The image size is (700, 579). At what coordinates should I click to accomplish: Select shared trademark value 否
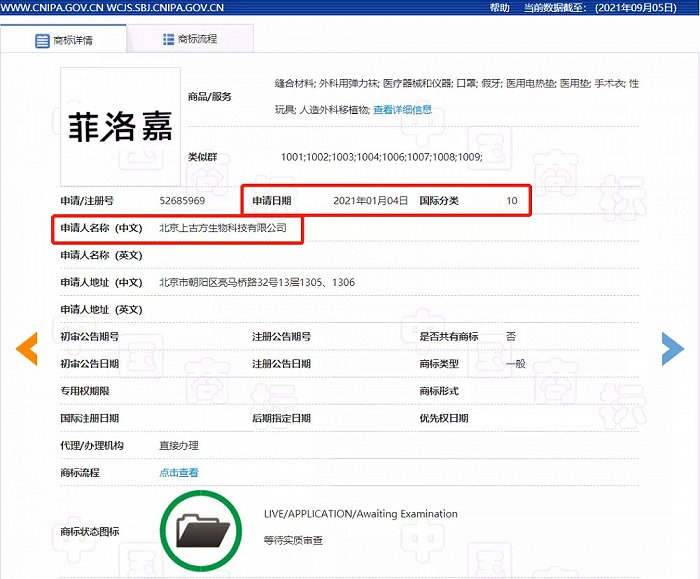pos(511,336)
